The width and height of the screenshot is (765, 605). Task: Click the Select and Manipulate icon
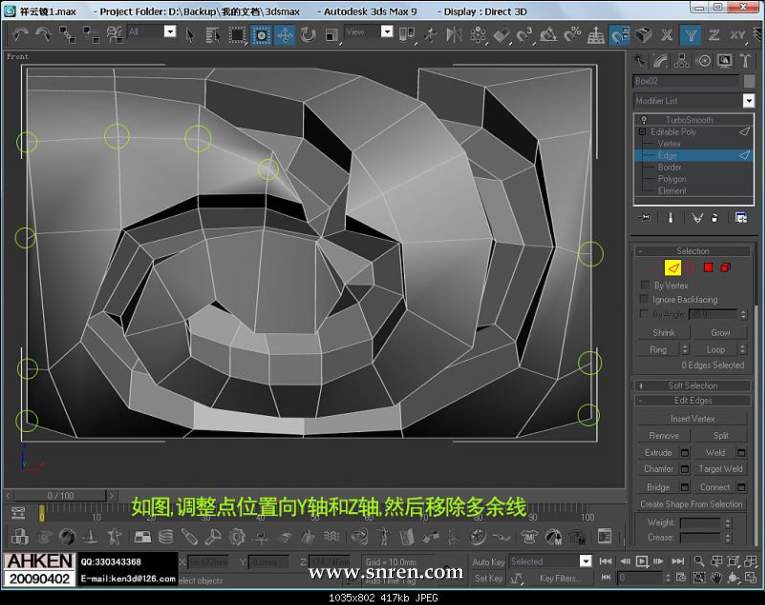click(x=430, y=35)
